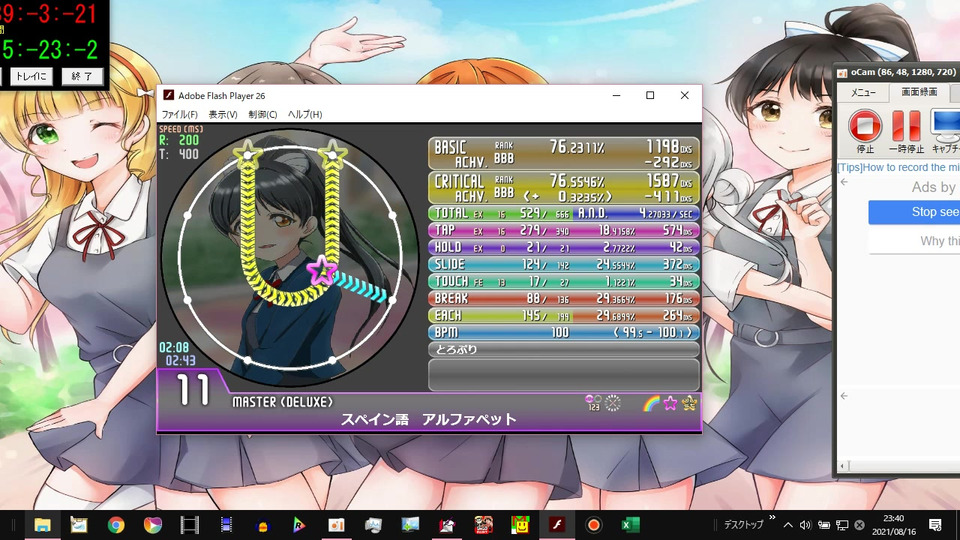Click the right yellow star on the ring
Viewport: 960px width, 540px height.
pyautogui.click(x=332, y=153)
